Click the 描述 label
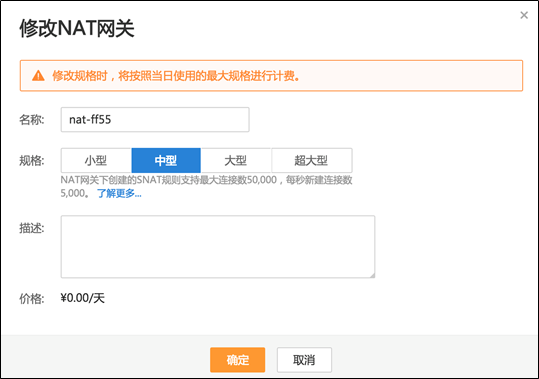 32,228
